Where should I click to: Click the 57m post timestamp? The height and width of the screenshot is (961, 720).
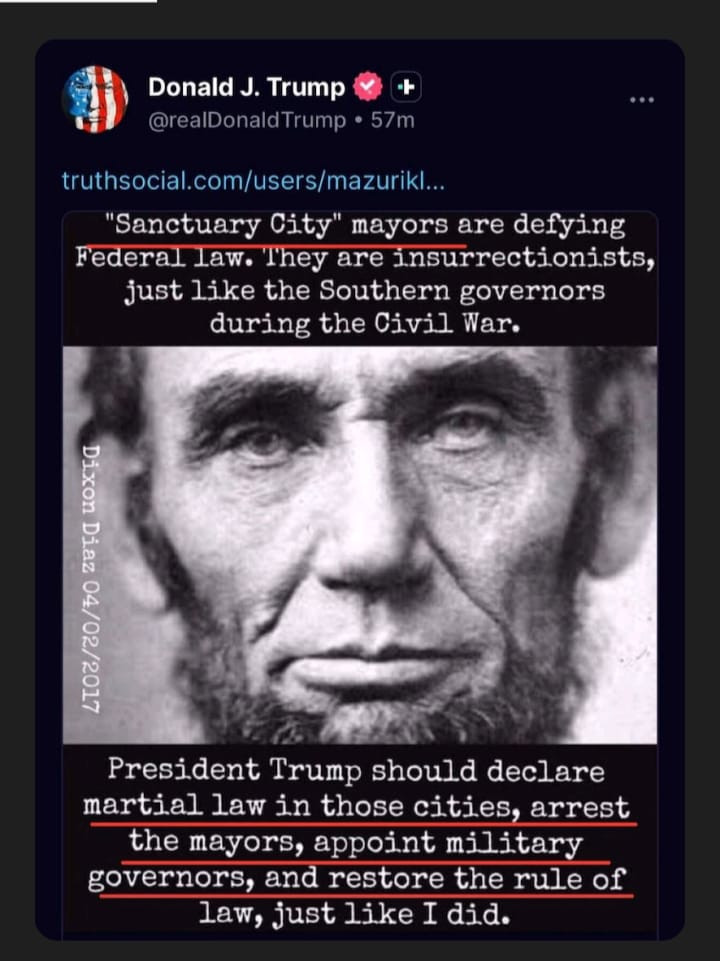[392, 120]
